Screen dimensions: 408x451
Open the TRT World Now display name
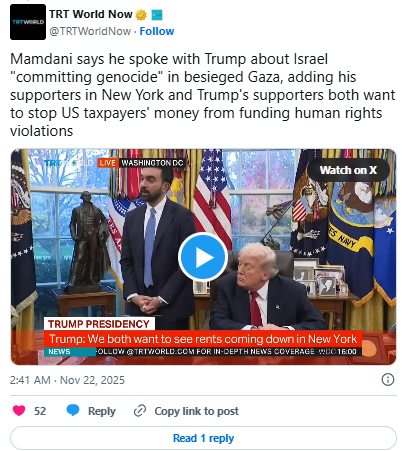(91, 14)
